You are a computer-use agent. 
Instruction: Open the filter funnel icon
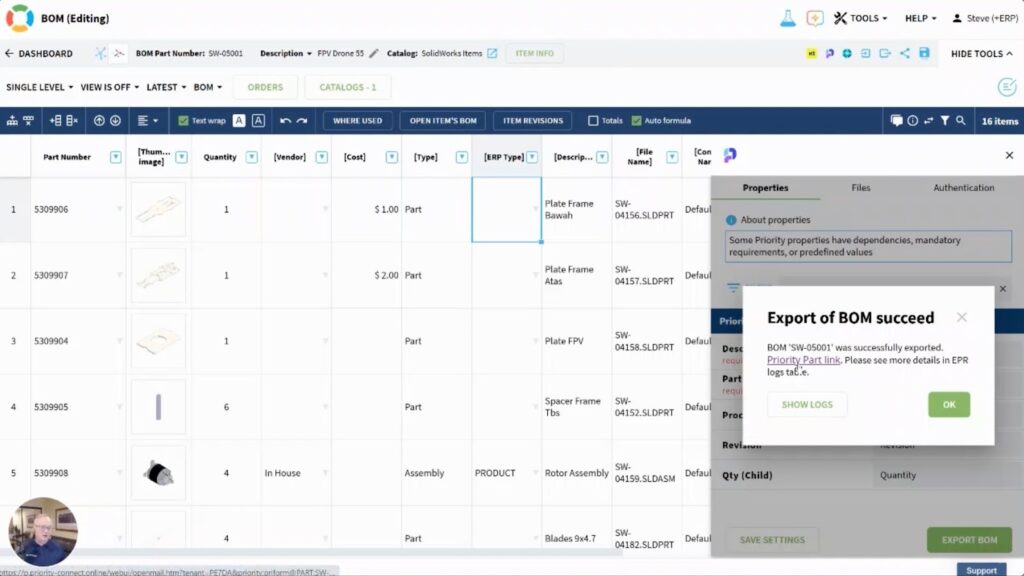944,121
